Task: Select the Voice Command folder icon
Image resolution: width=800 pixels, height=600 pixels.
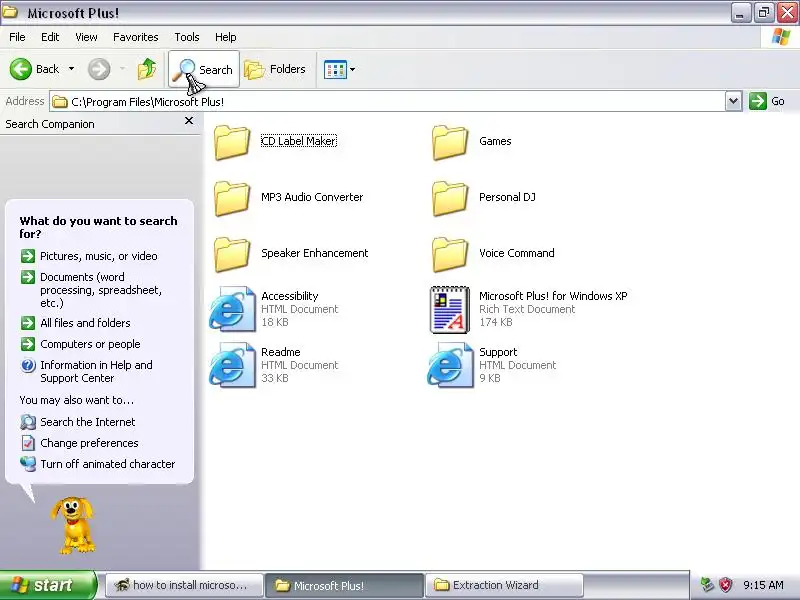Action: 450,255
